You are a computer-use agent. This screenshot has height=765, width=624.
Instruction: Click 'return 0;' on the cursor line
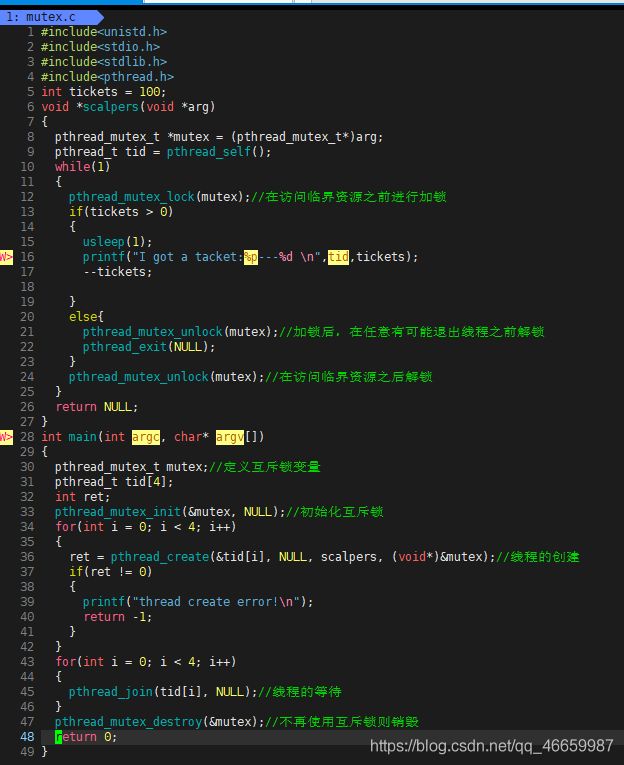(86, 737)
